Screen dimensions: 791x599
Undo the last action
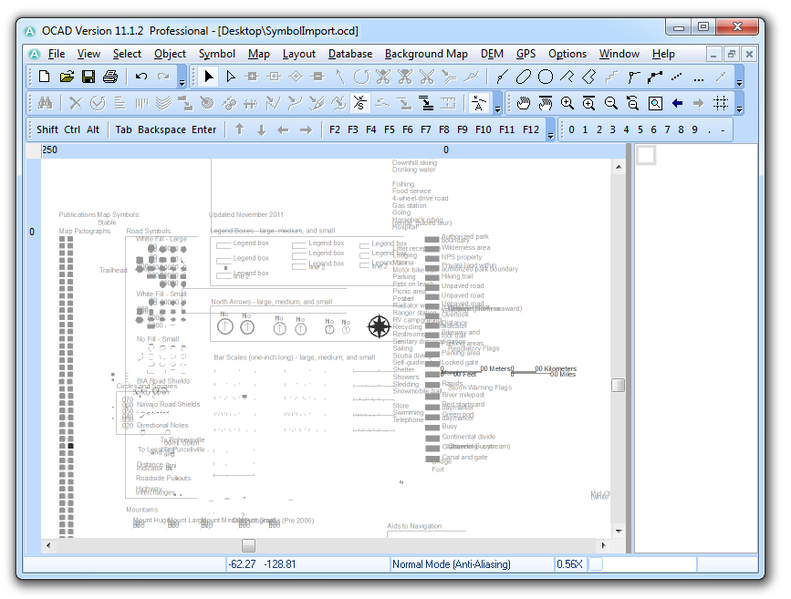click(141, 77)
